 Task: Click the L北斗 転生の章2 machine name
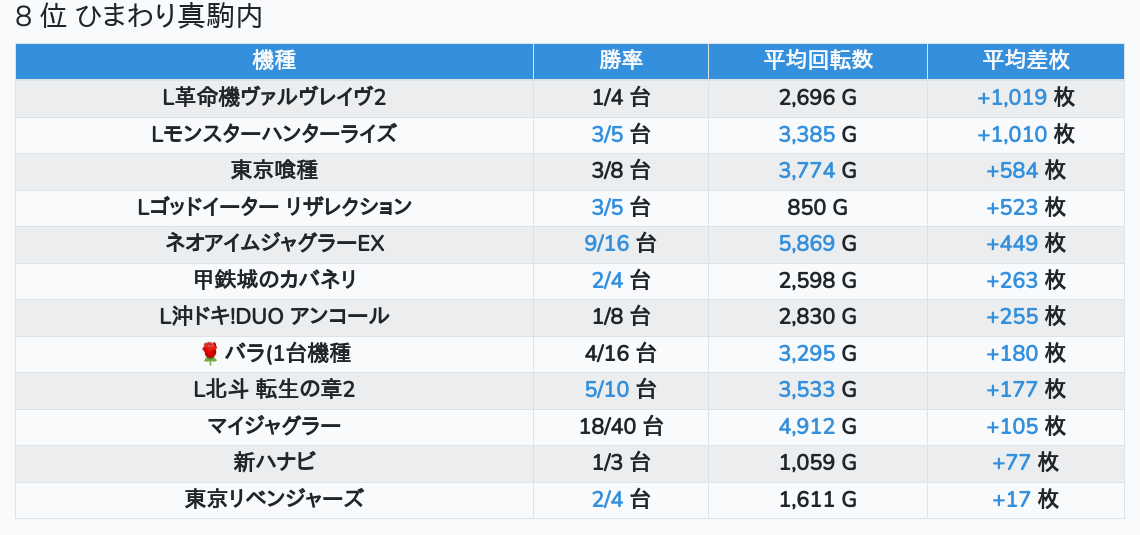(274, 390)
